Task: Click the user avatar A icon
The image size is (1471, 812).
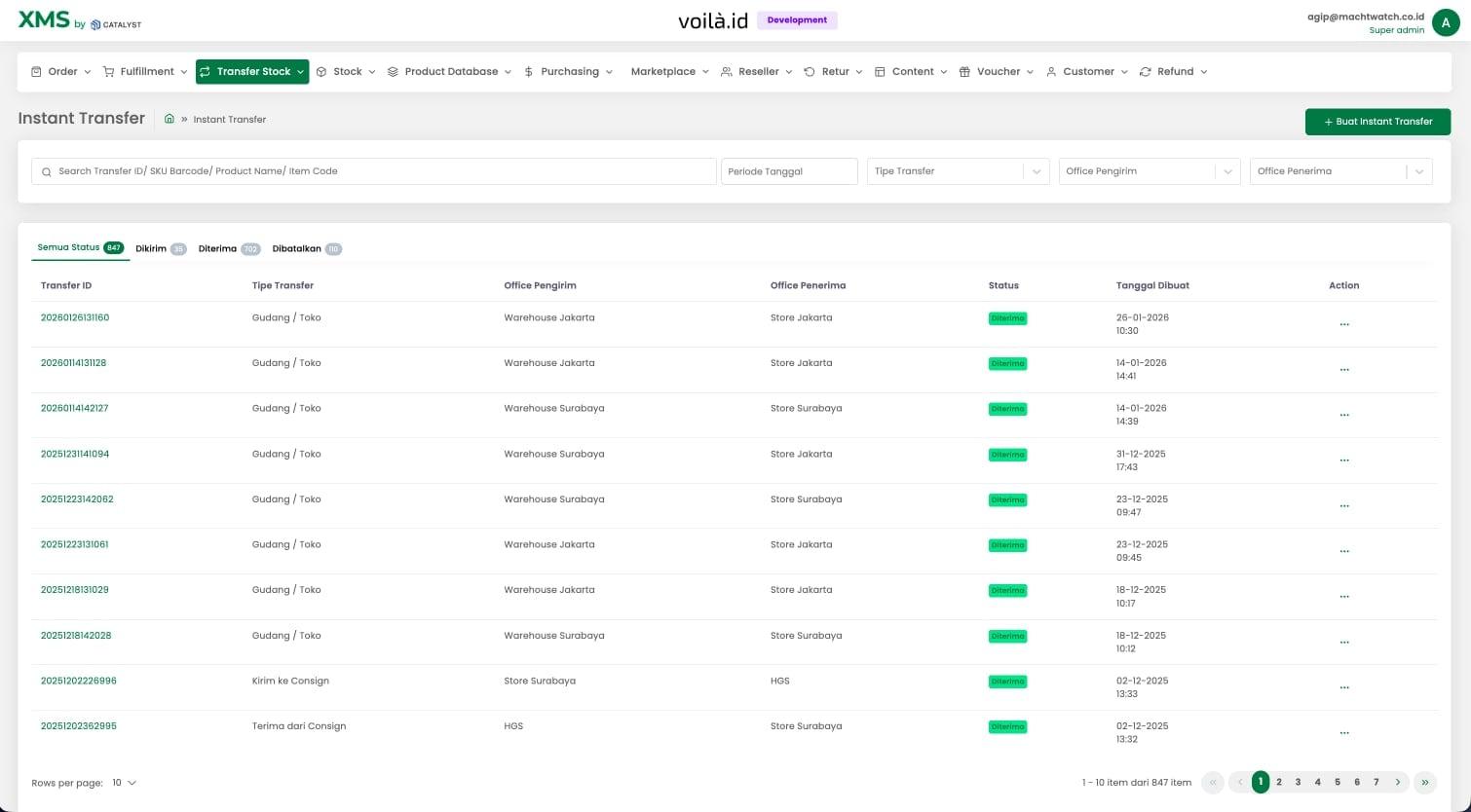Action: pyautogui.click(x=1446, y=22)
